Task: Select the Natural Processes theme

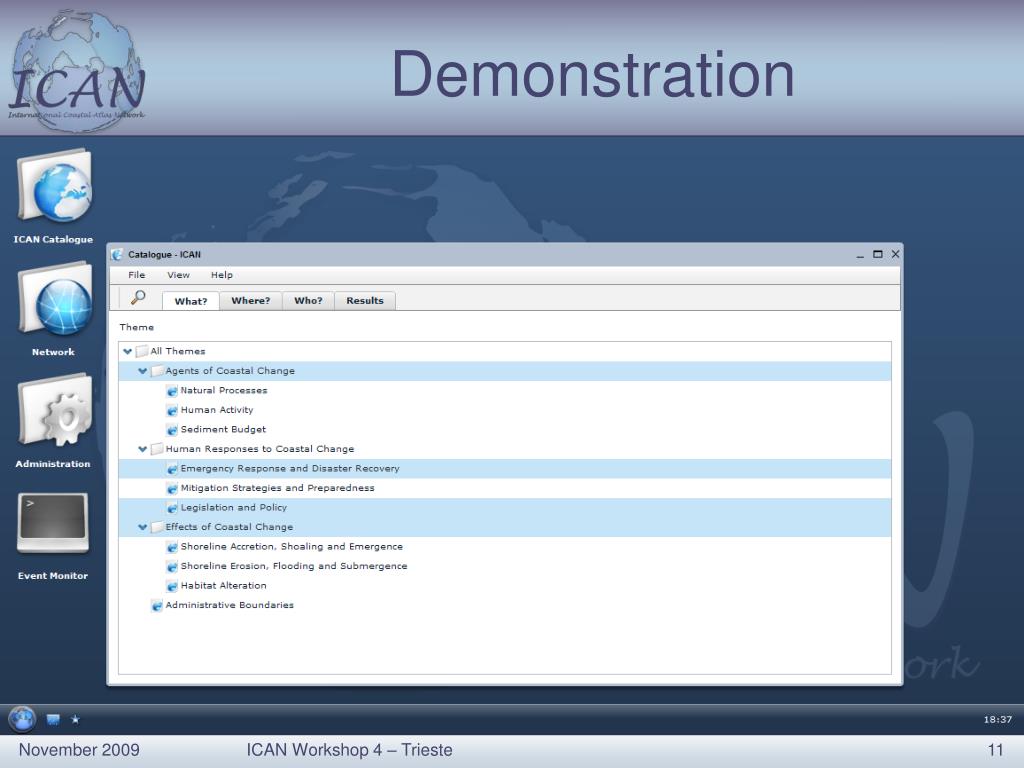Action: click(x=223, y=390)
